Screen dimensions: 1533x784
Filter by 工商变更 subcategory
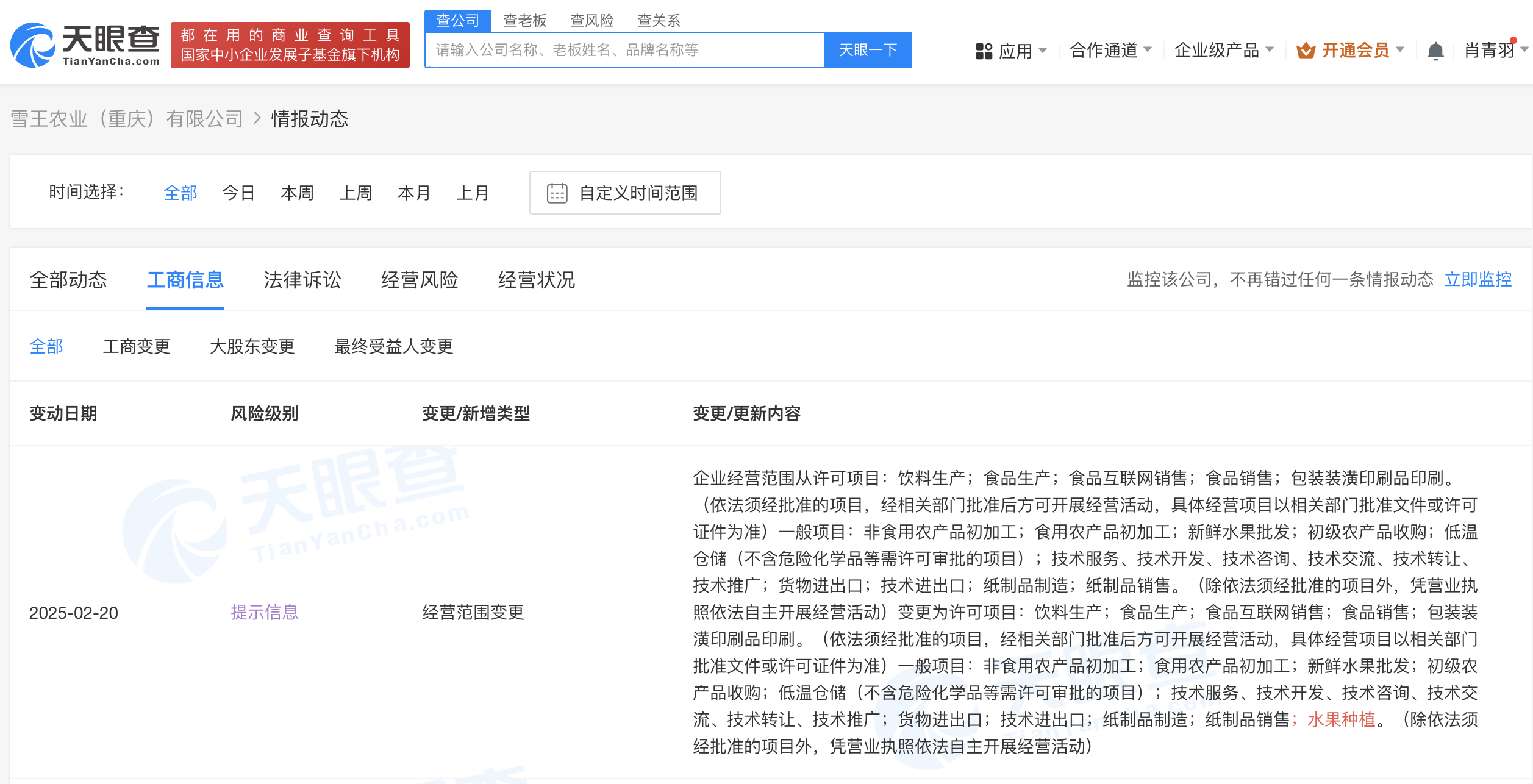(x=137, y=347)
